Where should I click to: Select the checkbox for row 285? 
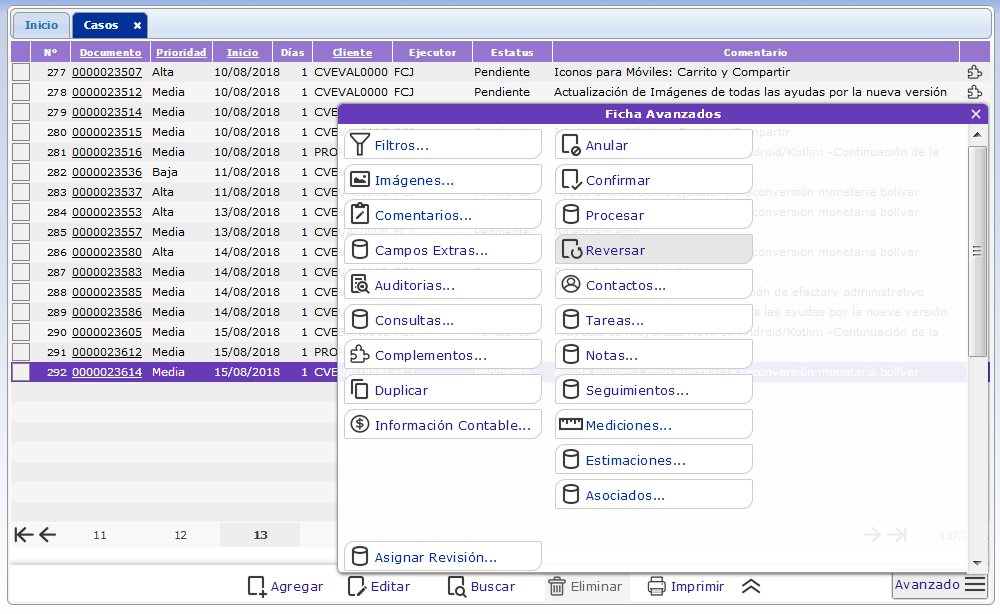[x=21, y=232]
